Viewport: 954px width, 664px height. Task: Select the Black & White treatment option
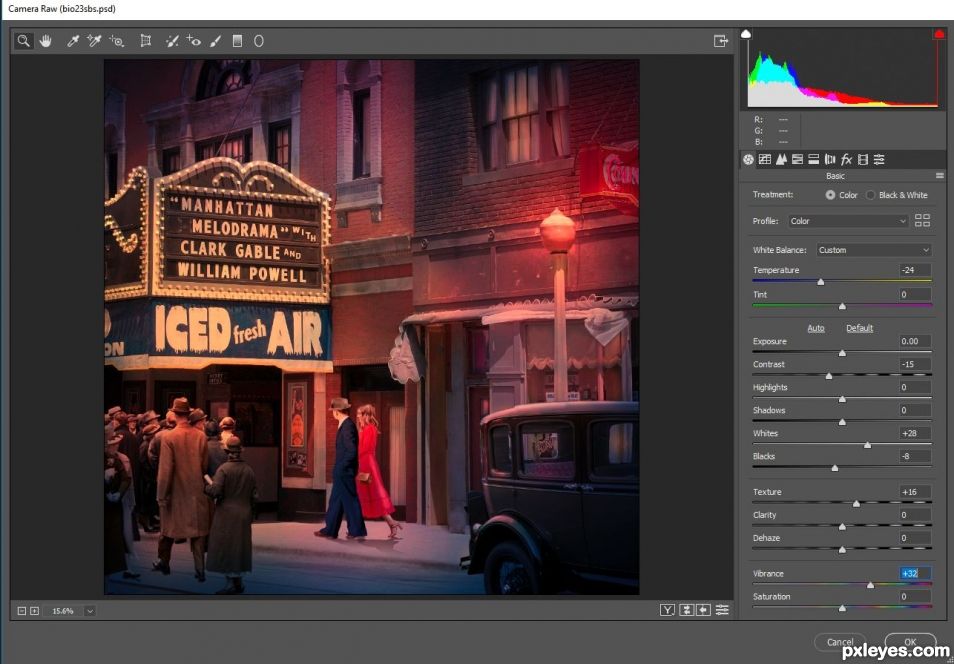(x=897, y=195)
